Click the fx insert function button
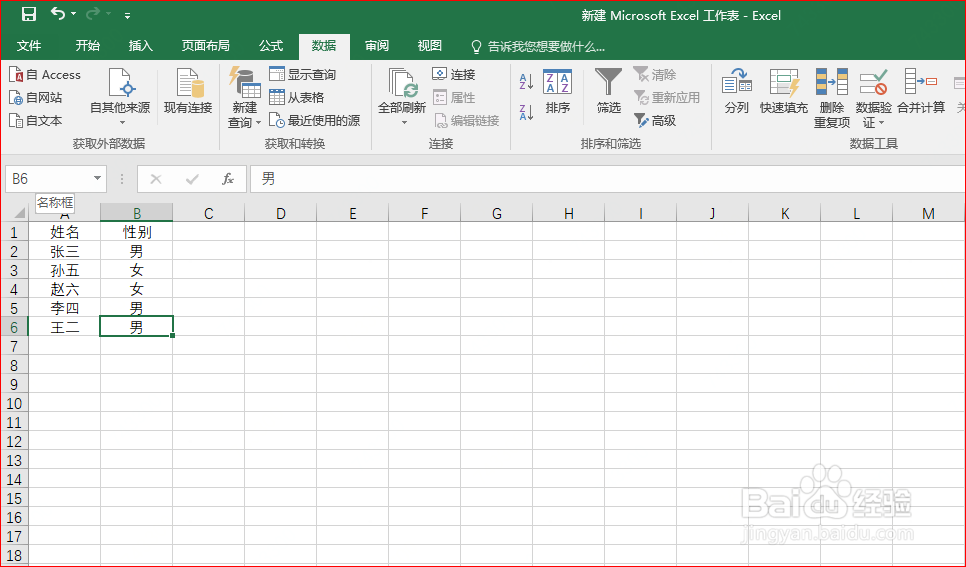This screenshot has height=567, width=966. click(228, 179)
